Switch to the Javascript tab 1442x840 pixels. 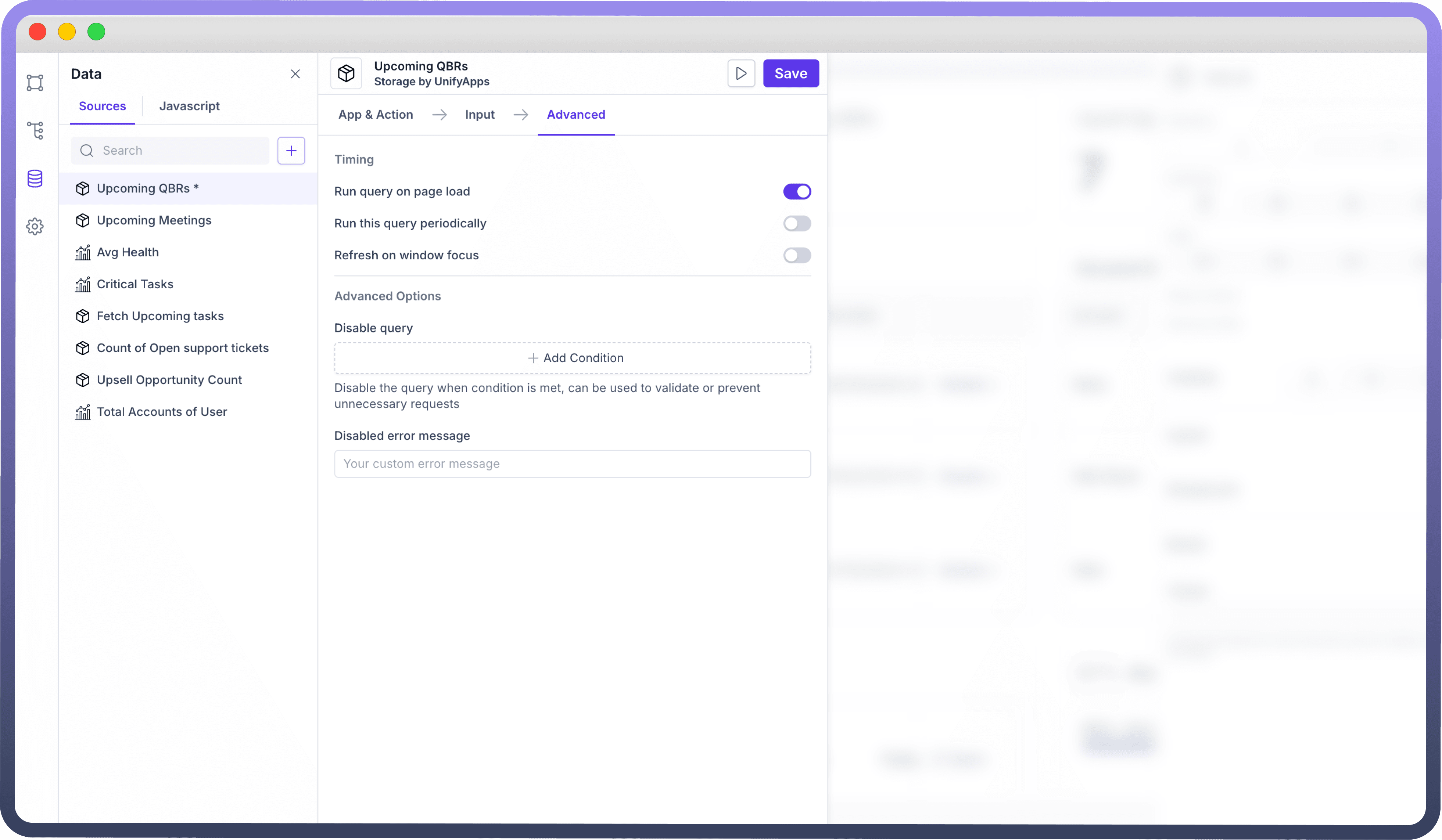(189, 106)
